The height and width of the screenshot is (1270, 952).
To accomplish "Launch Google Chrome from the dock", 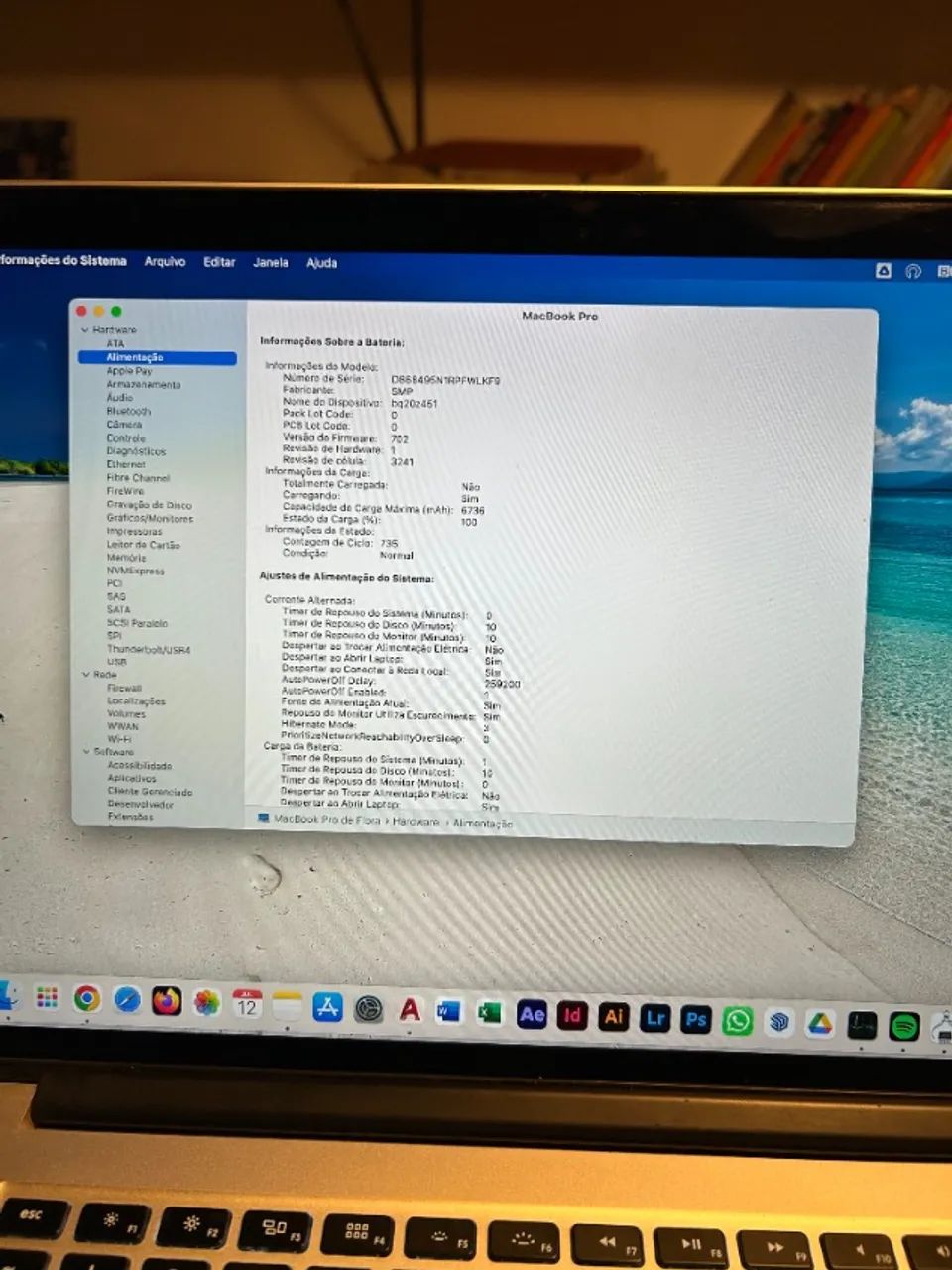I will pyautogui.click(x=87, y=998).
